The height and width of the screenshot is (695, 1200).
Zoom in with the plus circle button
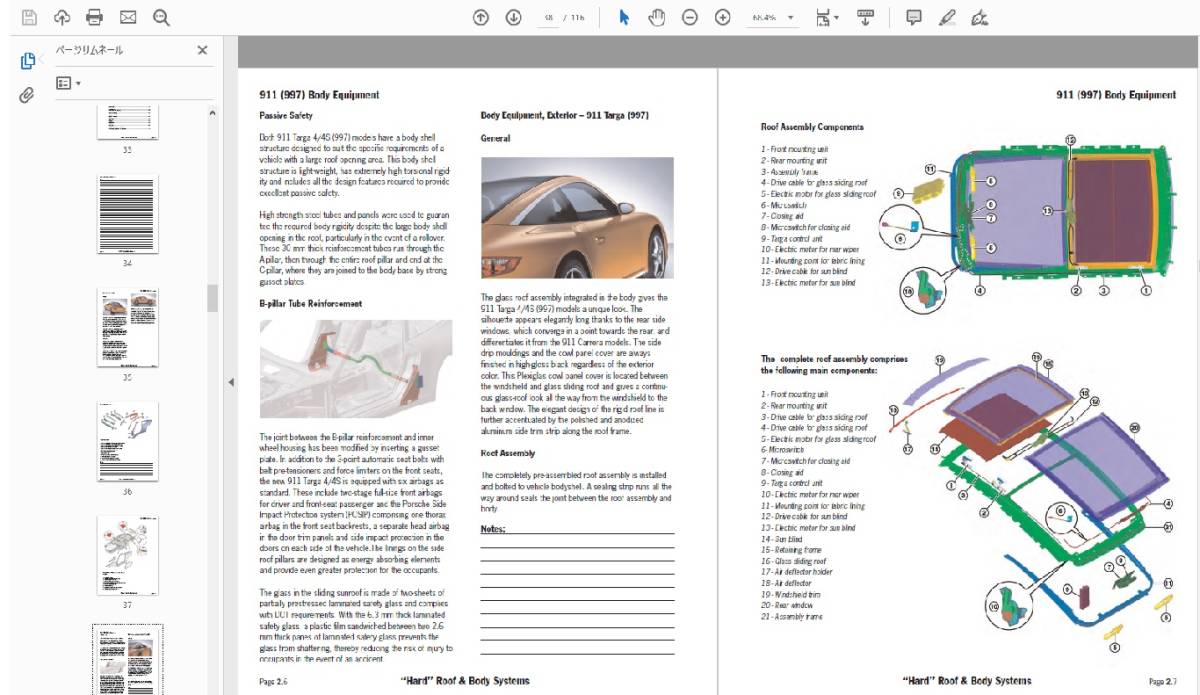point(723,17)
